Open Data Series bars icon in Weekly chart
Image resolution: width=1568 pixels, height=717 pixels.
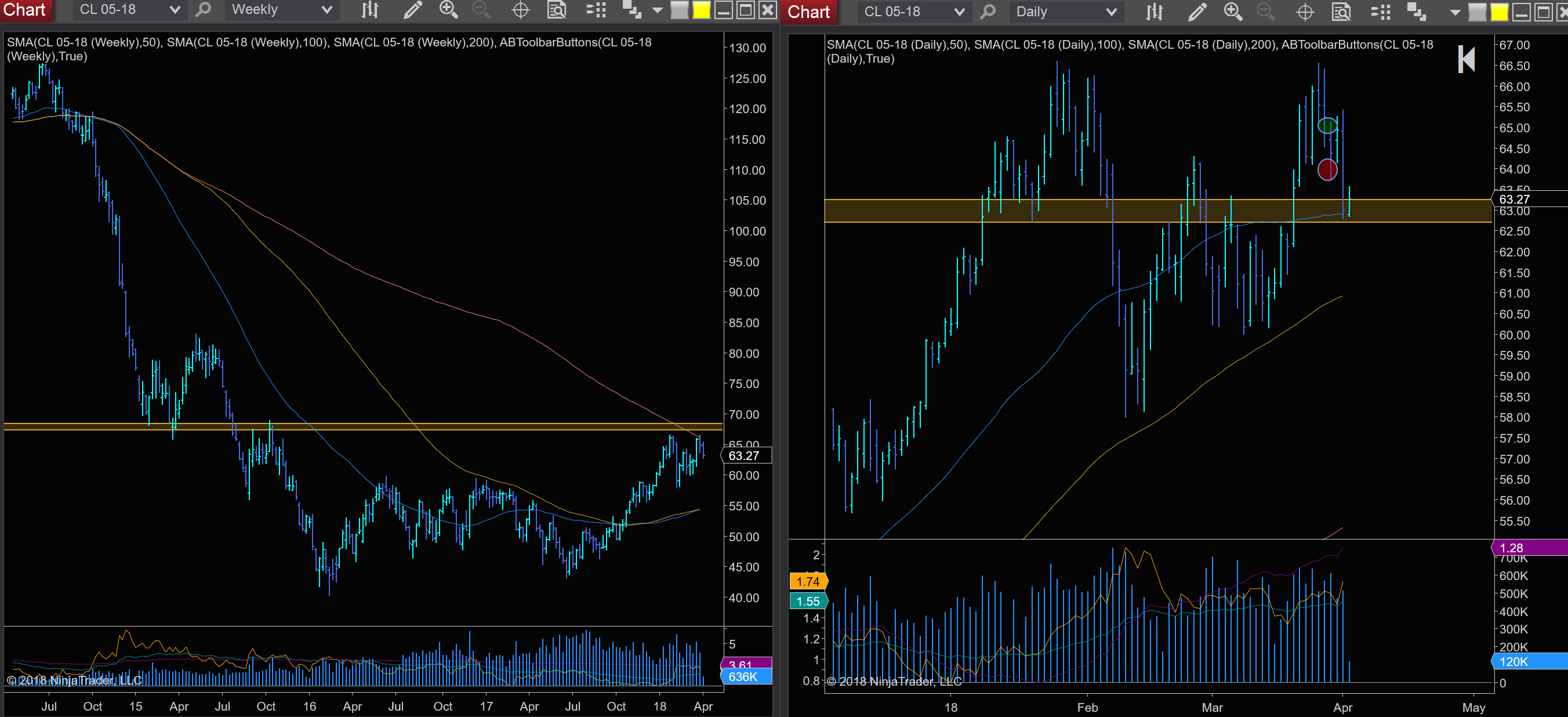click(369, 10)
